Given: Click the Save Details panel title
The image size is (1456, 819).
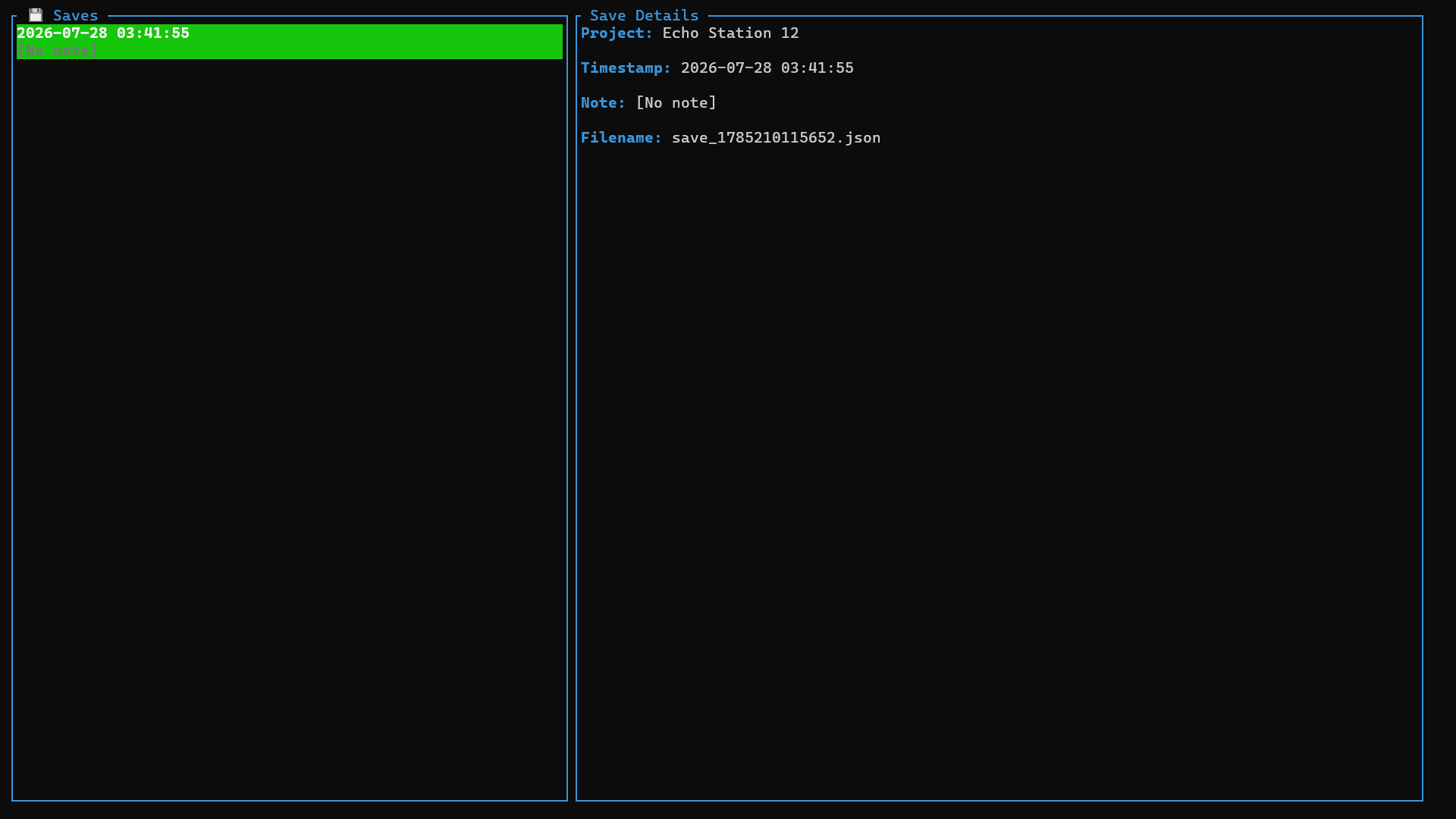Looking at the screenshot, I should [645, 15].
